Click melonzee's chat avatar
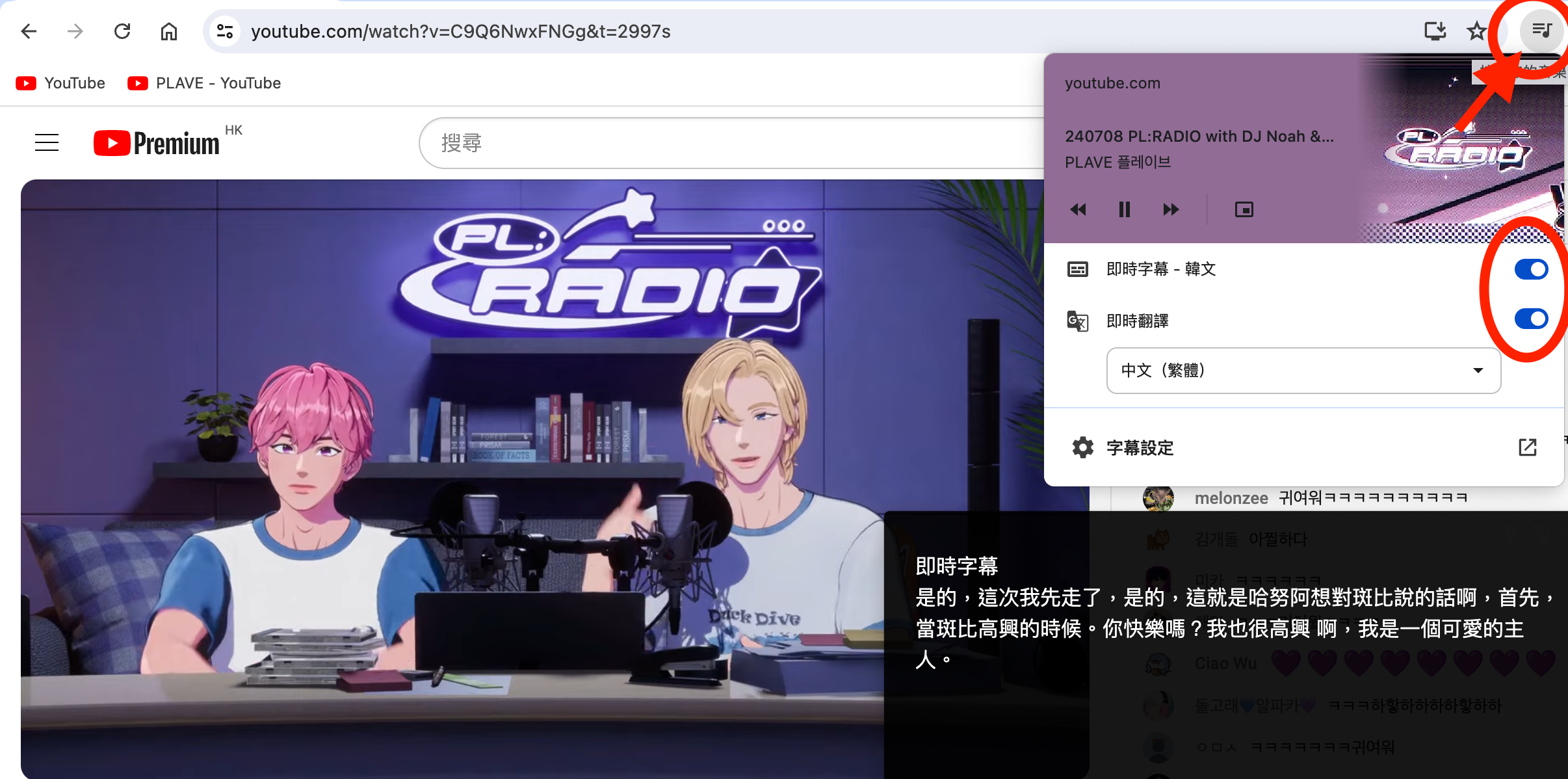 click(x=1158, y=498)
